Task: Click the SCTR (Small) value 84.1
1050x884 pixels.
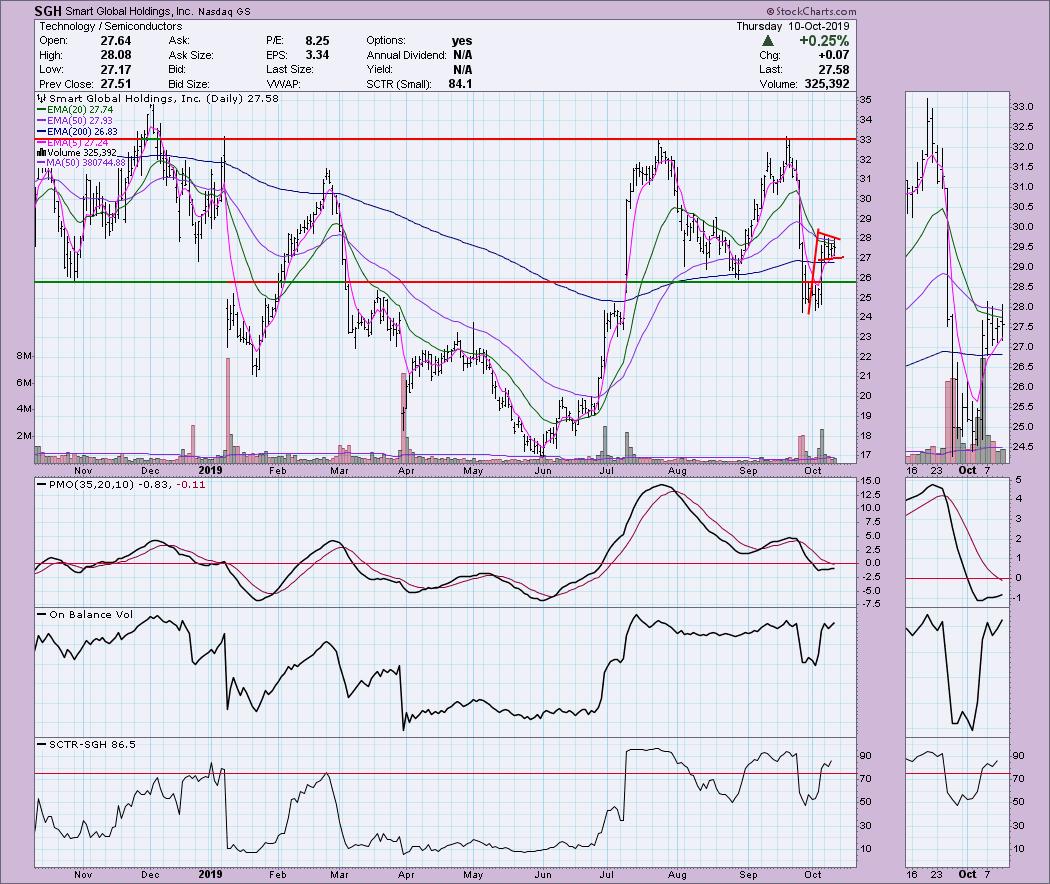Action: [460, 84]
